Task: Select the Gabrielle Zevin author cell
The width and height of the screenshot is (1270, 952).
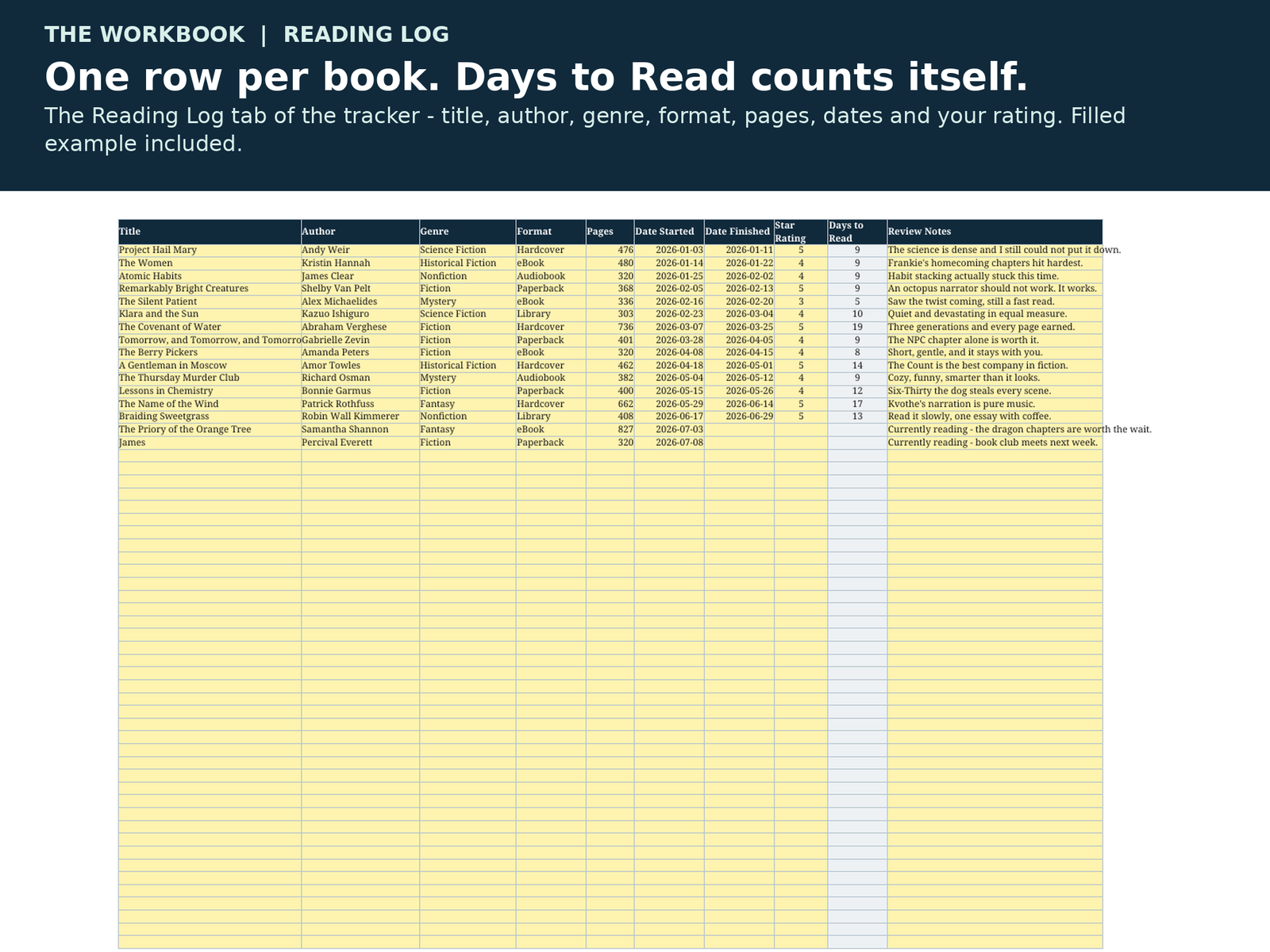Action: (x=360, y=340)
